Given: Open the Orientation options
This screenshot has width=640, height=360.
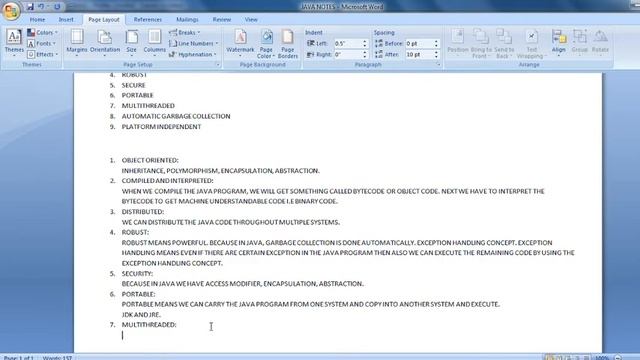Looking at the screenshot, I should 105,42.
